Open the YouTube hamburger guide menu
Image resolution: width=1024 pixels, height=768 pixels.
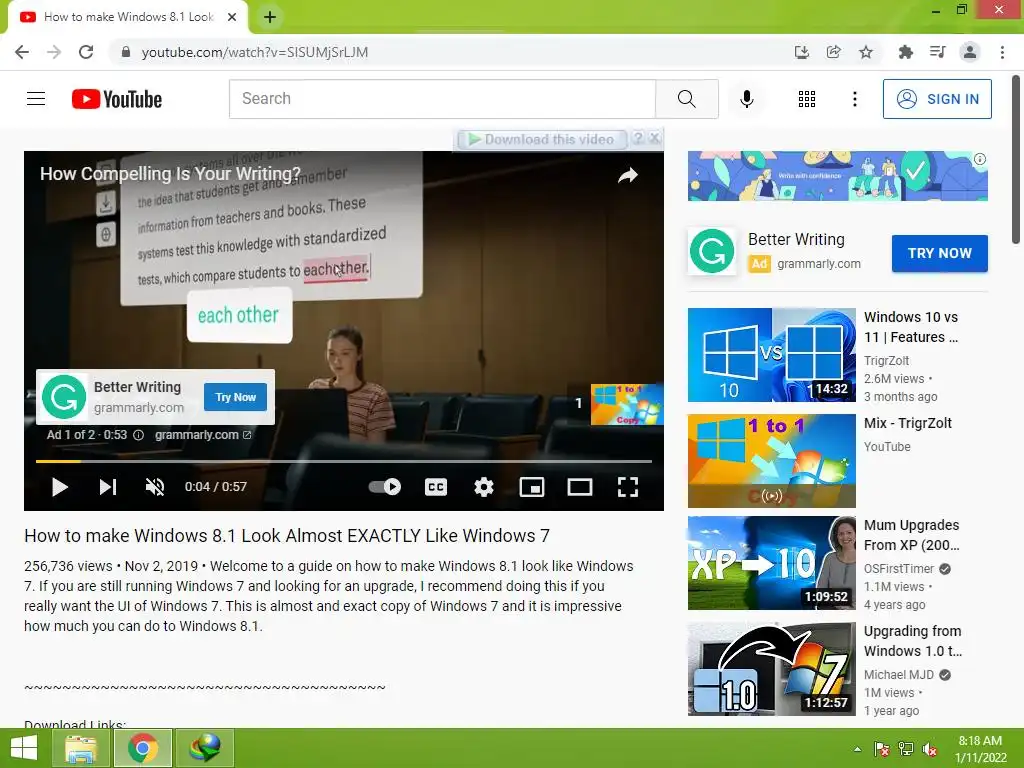point(36,99)
